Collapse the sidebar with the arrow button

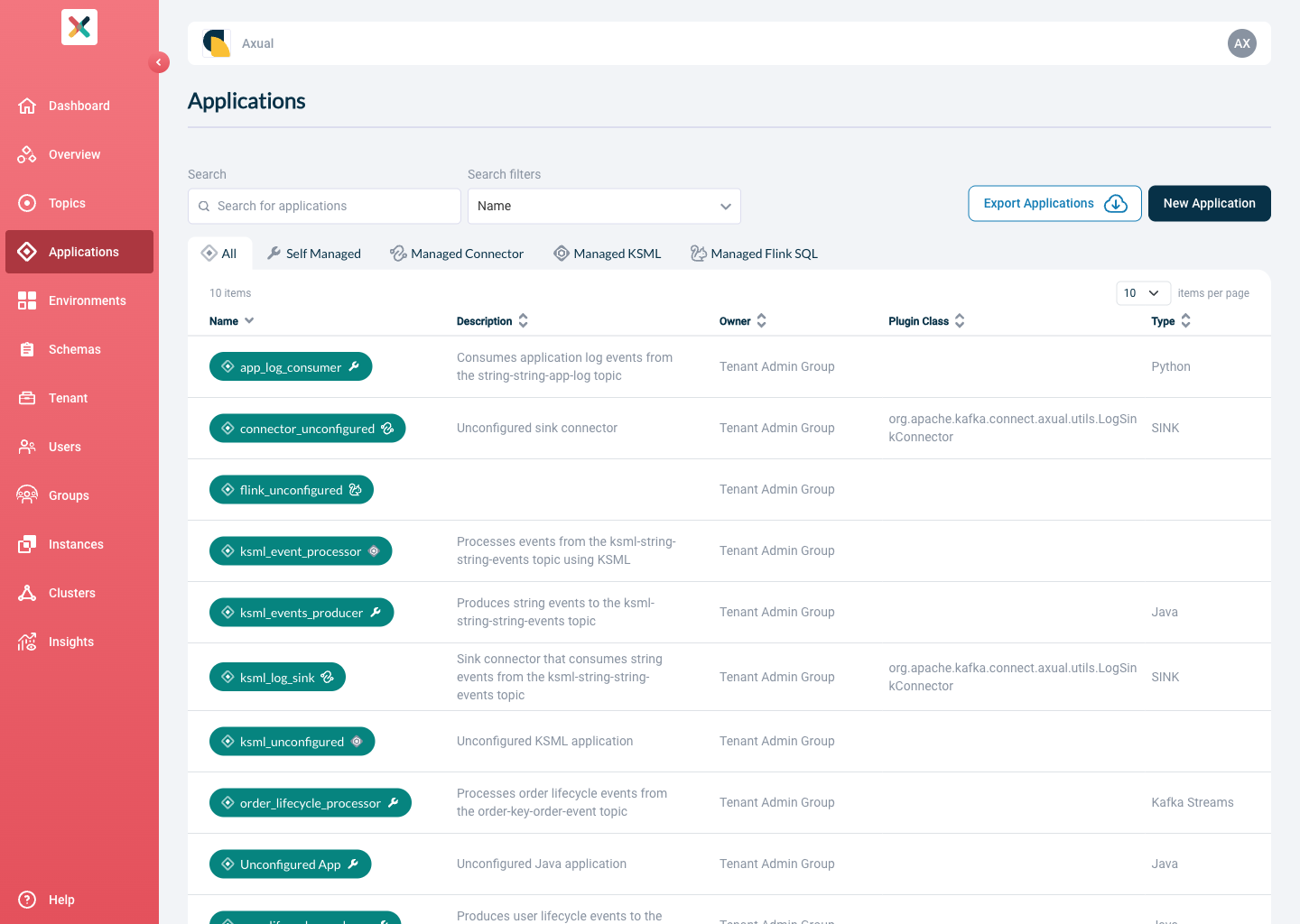click(159, 62)
